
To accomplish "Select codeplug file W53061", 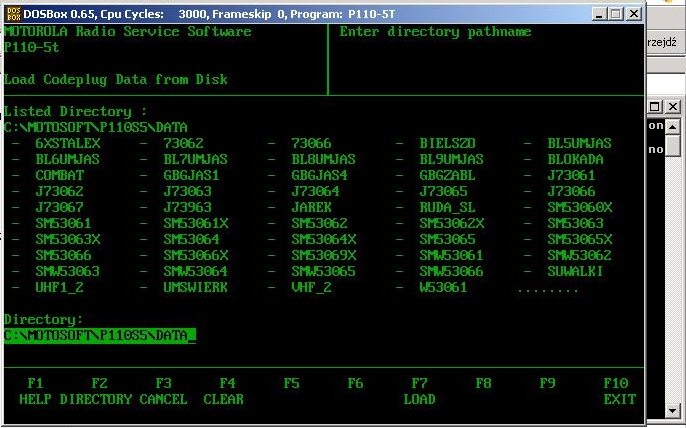I will click(x=444, y=288).
